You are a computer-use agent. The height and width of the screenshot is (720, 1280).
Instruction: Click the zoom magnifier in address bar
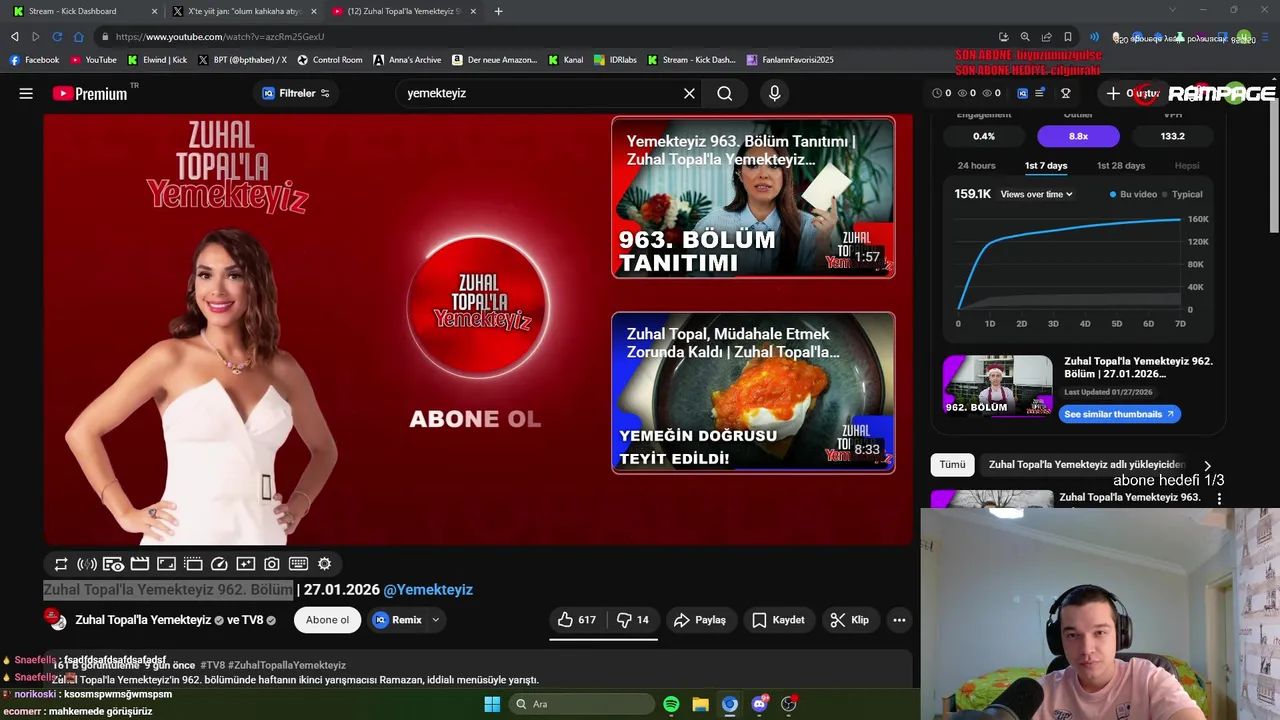1025,37
